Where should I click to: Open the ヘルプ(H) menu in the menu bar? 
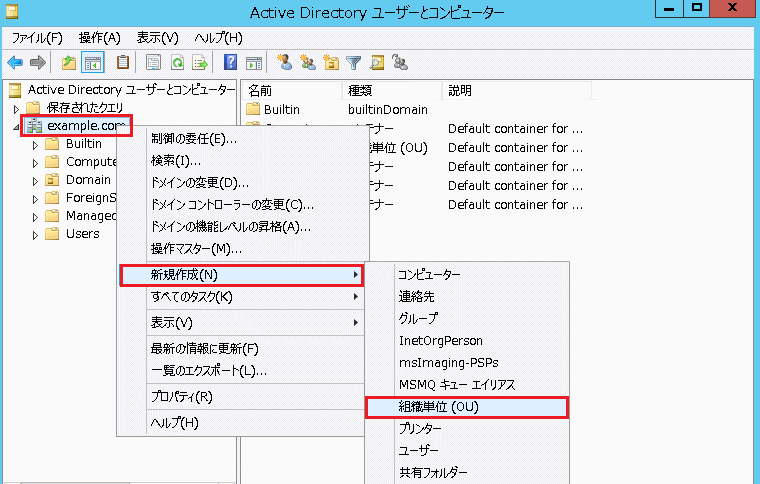[218, 37]
